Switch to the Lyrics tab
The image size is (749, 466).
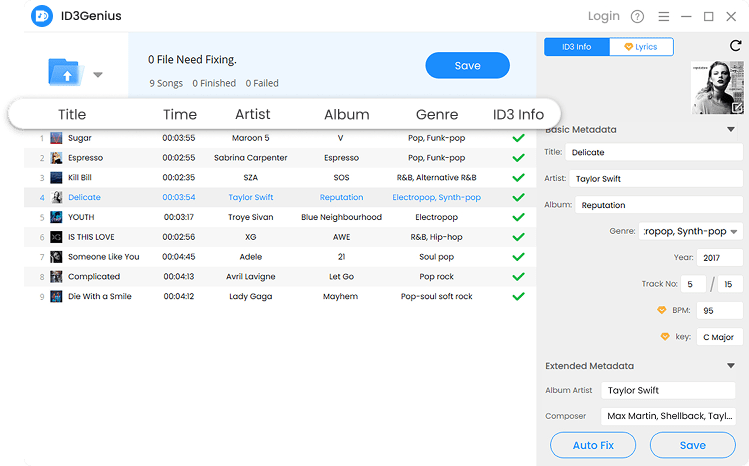click(641, 47)
